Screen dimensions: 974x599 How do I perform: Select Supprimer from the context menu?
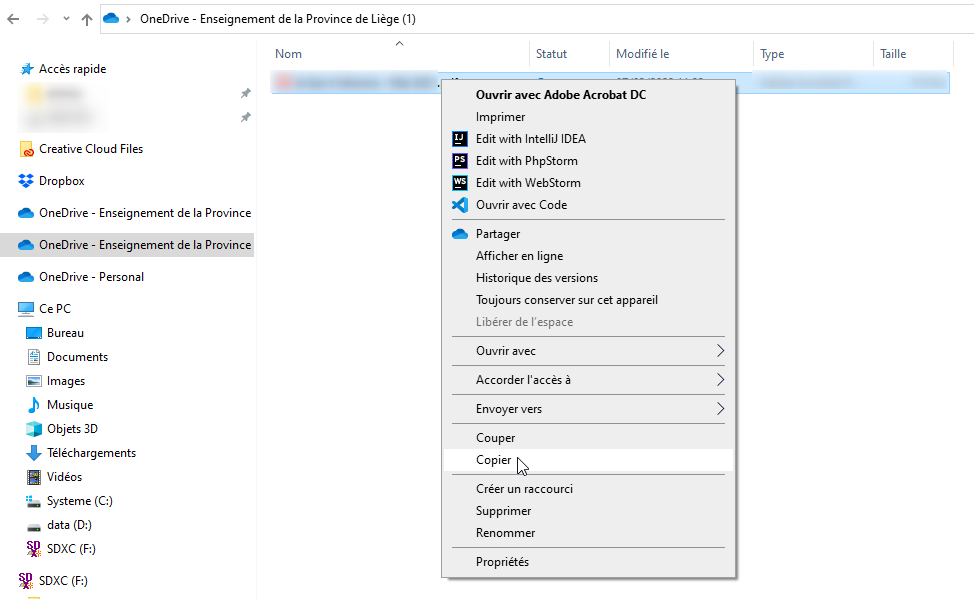click(x=503, y=511)
